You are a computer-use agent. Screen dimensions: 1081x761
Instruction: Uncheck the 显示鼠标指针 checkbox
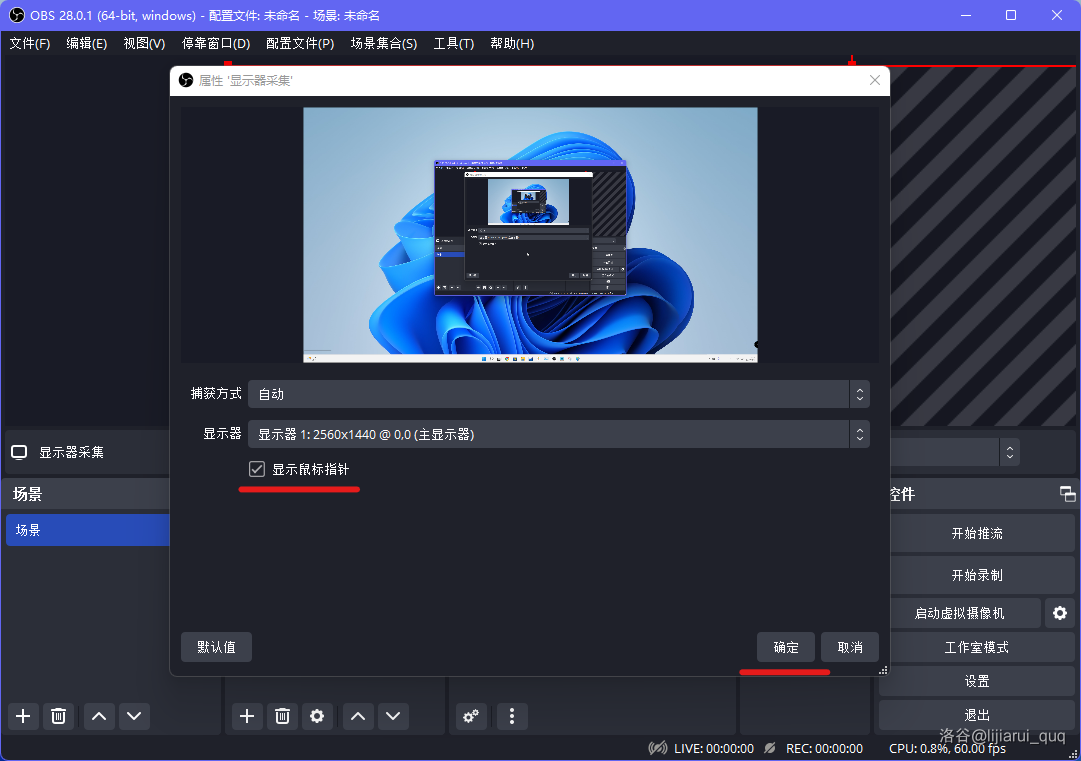pos(256,469)
